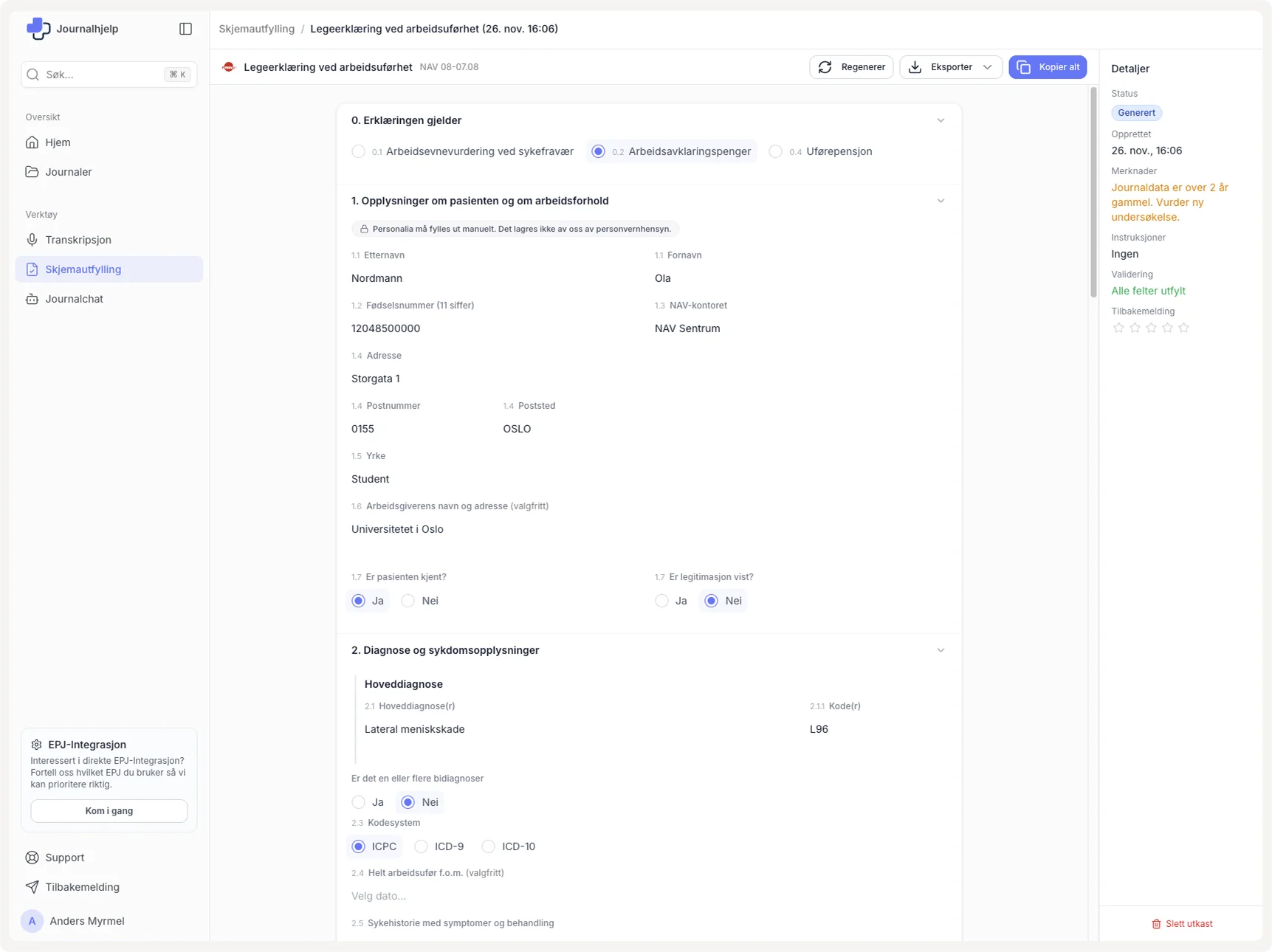Click the Regenerer refresh icon
1272x952 pixels.
pos(825,67)
